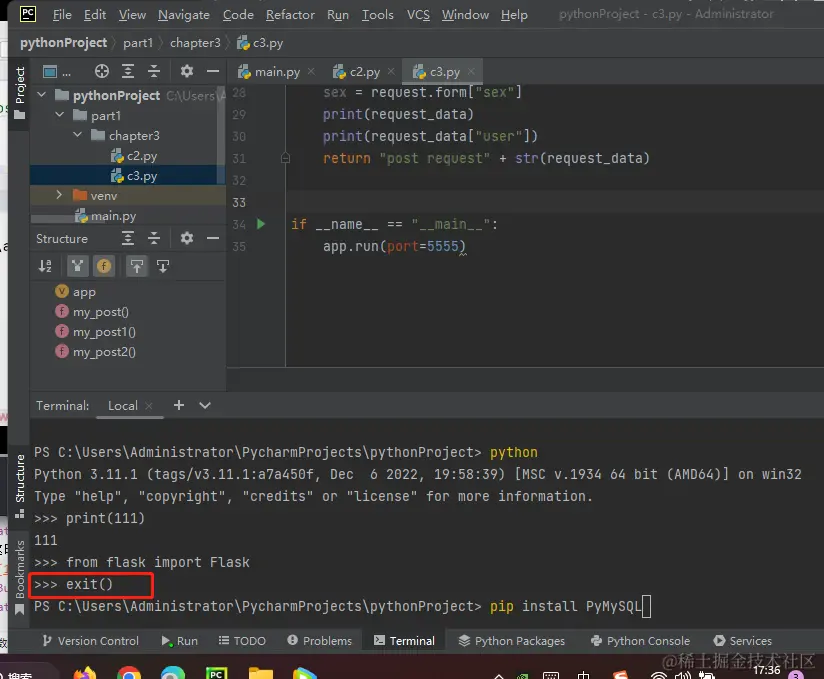The height and width of the screenshot is (679, 824).
Task: Click Collapse All in Structure toolbar
Action: click(x=153, y=238)
